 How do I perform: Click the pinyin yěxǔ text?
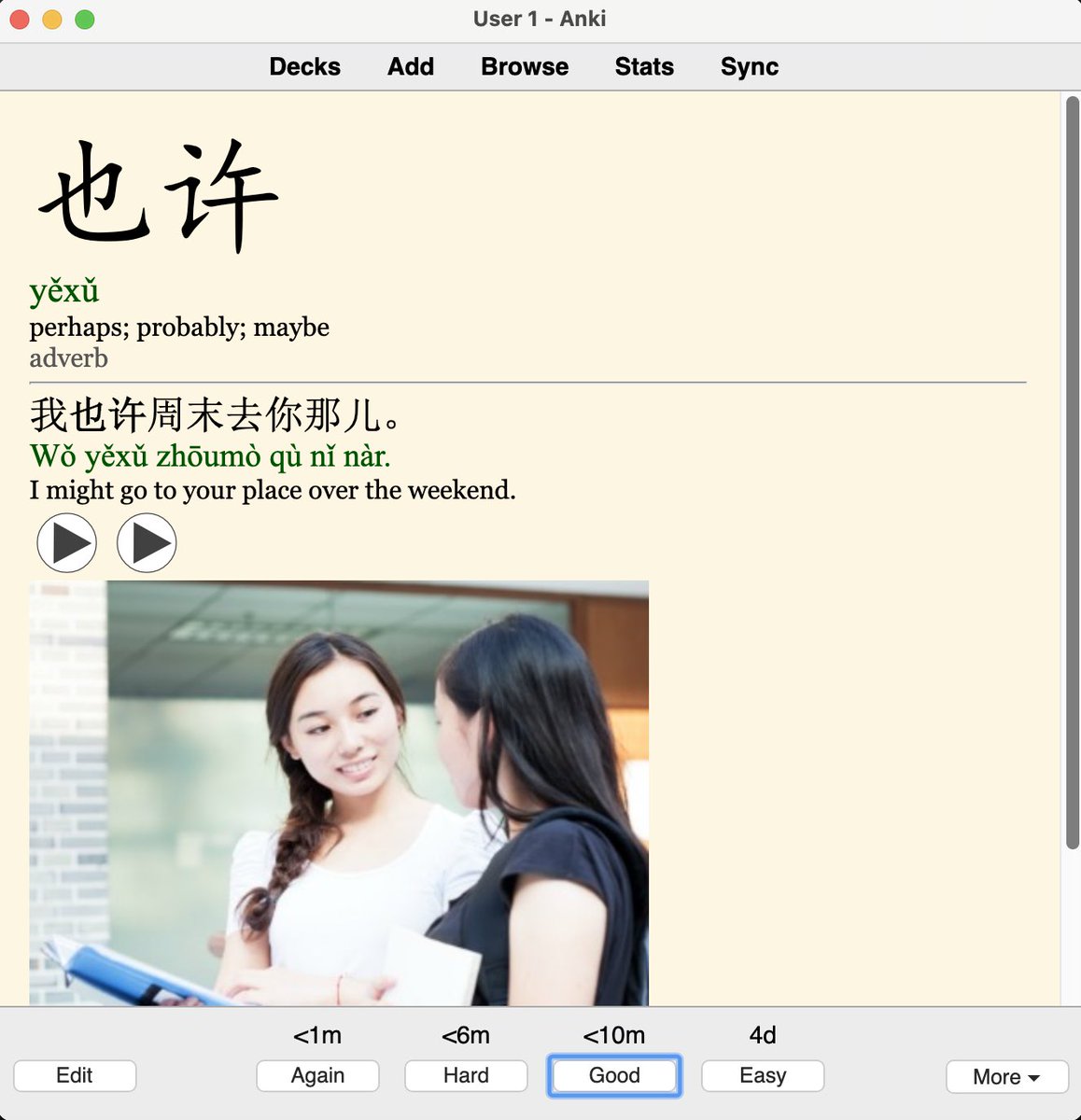point(64,291)
